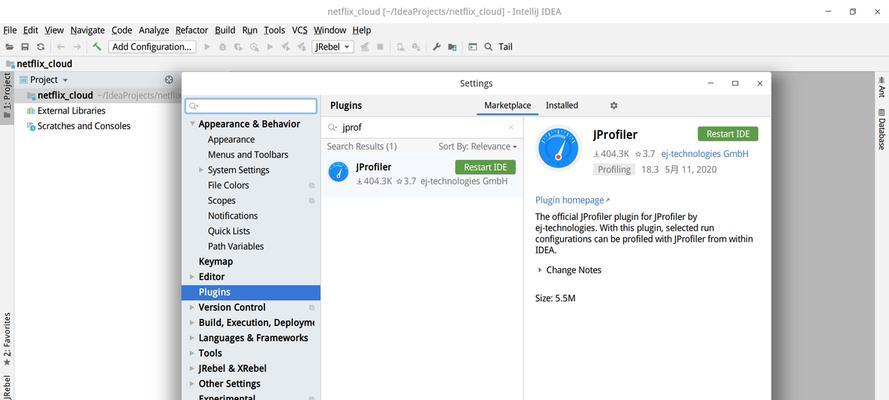
Task: Click the plugin search field containing jprof
Action: (x=422, y=127)
